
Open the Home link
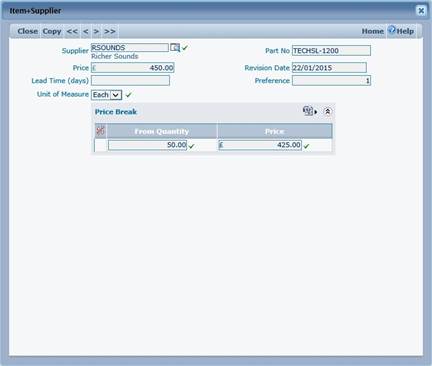coord(373,31)
